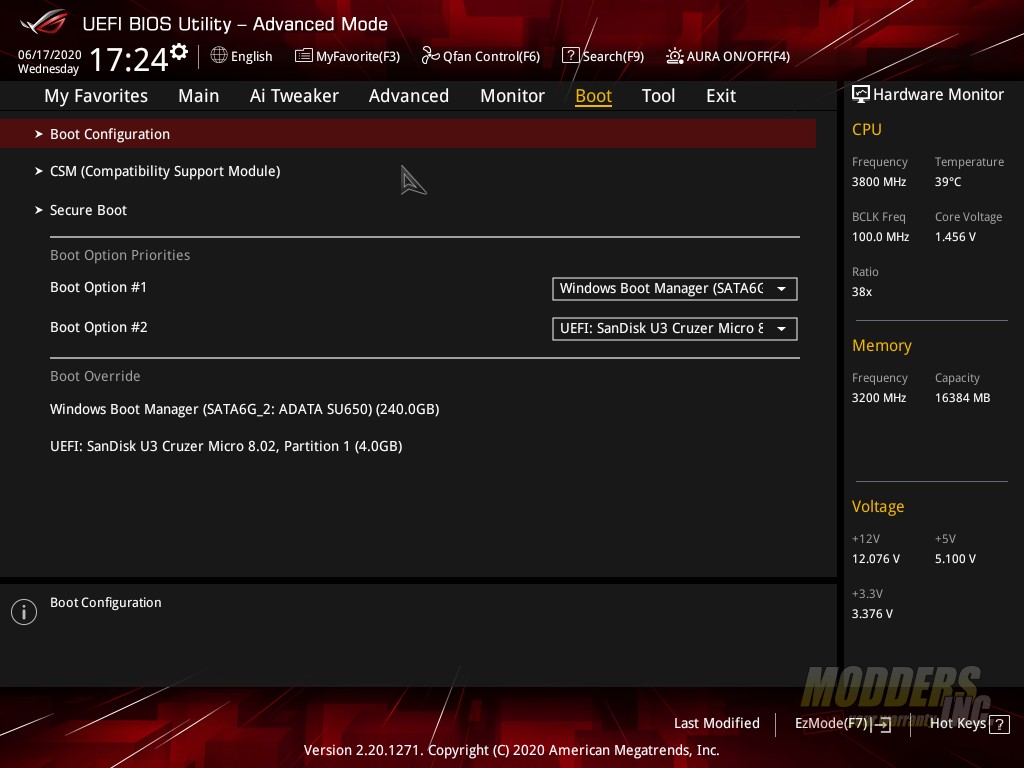This screenshot has width=1024, height=768.
Task: Open the My Favorites tab
Action: click(x=96, y=96)
